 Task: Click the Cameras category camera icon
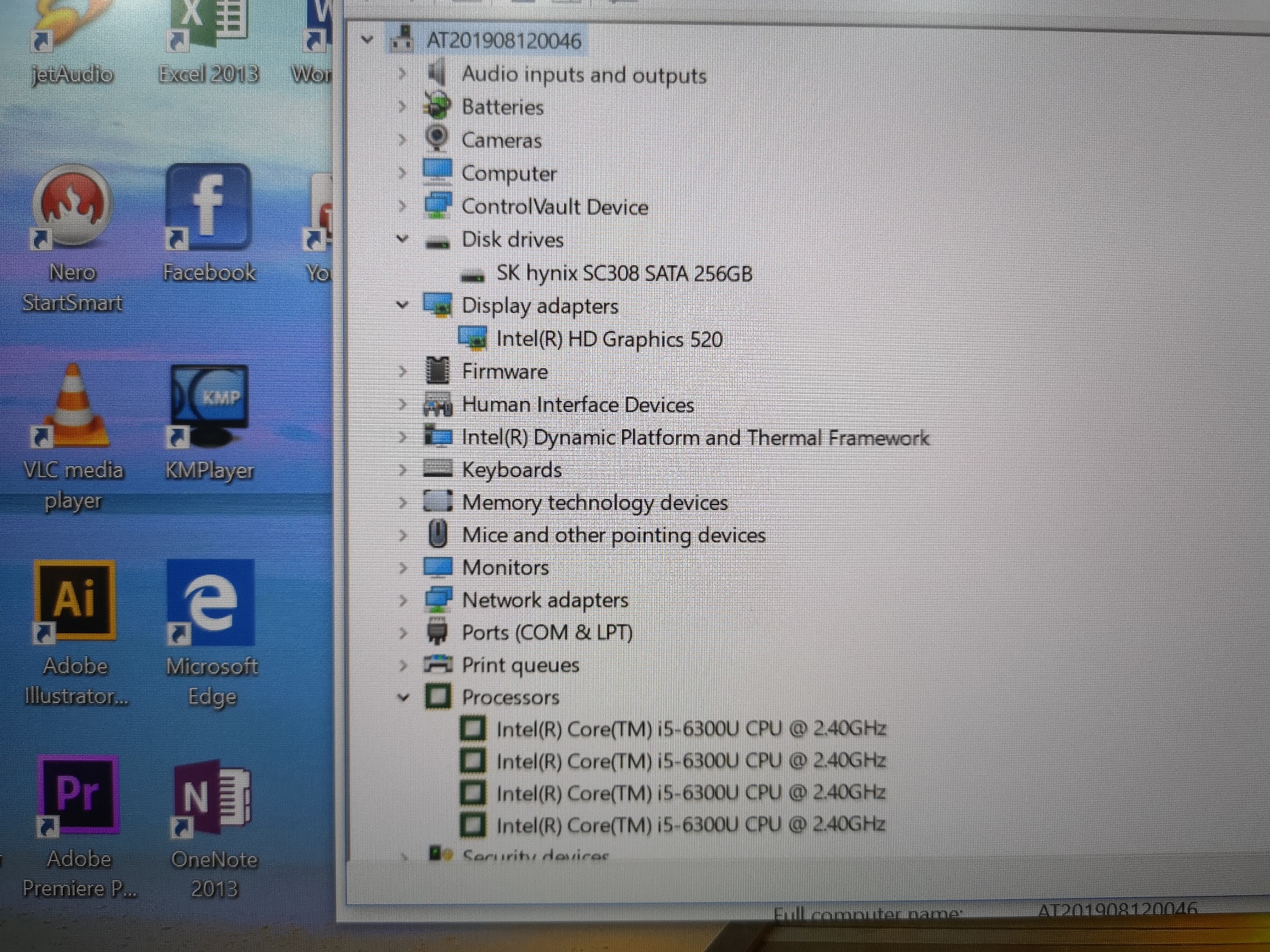click(x=437, y=139)
